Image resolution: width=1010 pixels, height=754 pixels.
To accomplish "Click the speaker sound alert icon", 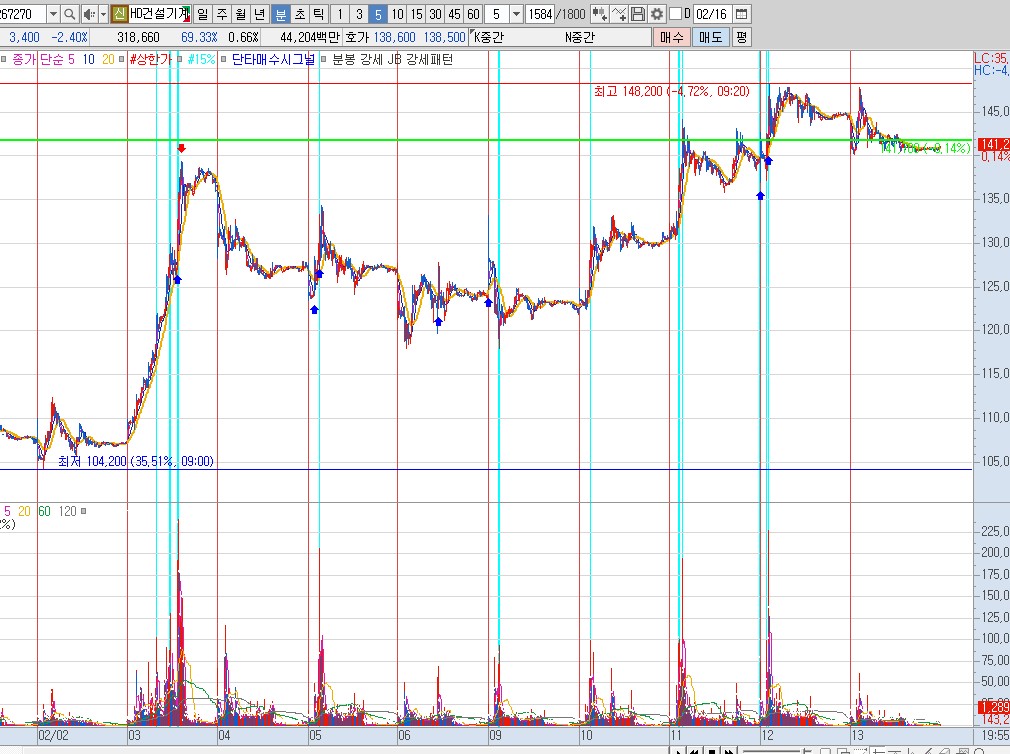I will pos(89,14).
